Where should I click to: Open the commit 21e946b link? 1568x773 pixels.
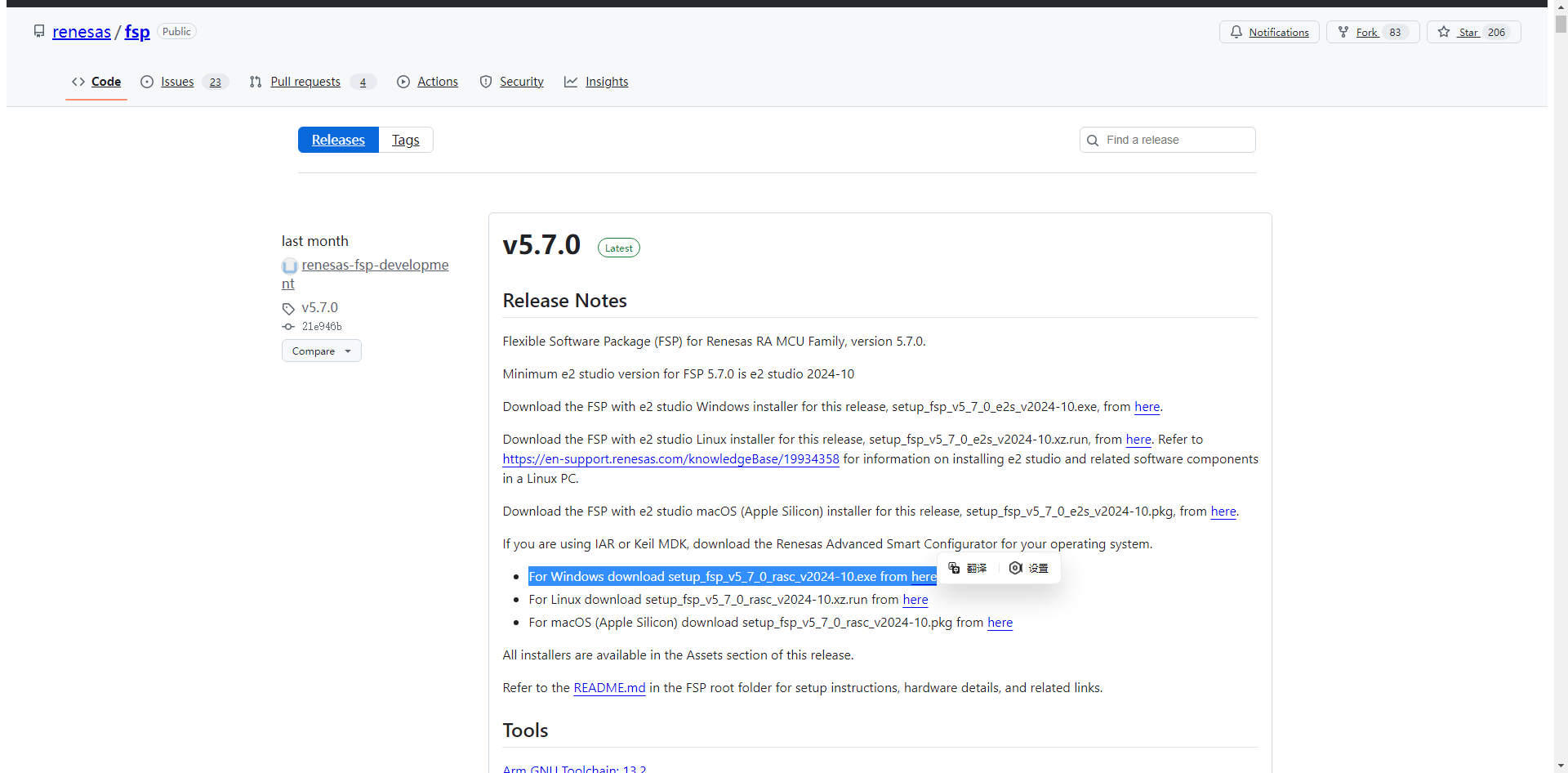click(322, 326)
